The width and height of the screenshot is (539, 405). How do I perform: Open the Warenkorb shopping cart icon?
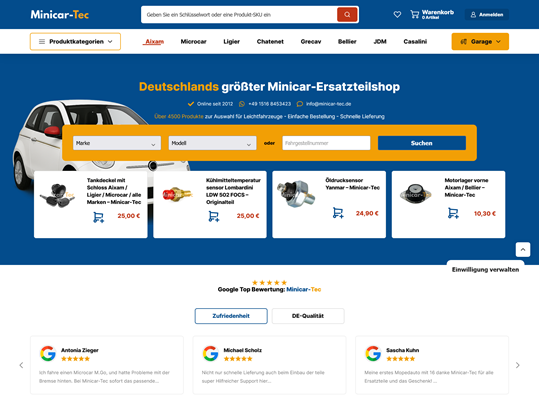(415, 14)
